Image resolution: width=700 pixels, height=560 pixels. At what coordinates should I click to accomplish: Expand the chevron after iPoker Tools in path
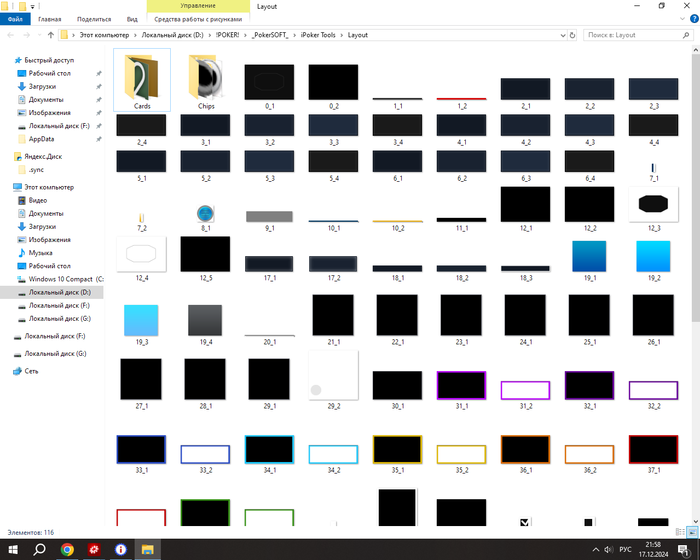click(x=342, y=35)
